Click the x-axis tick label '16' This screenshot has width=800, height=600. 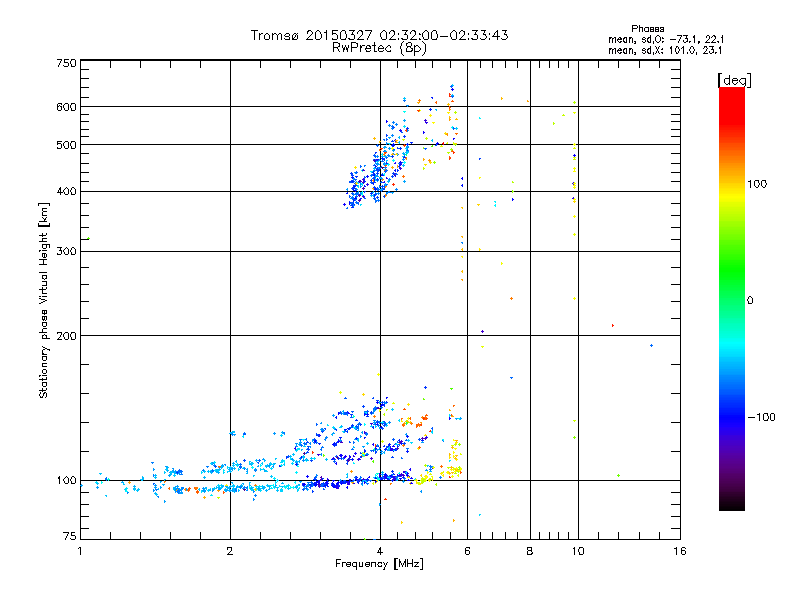[680, 551]
